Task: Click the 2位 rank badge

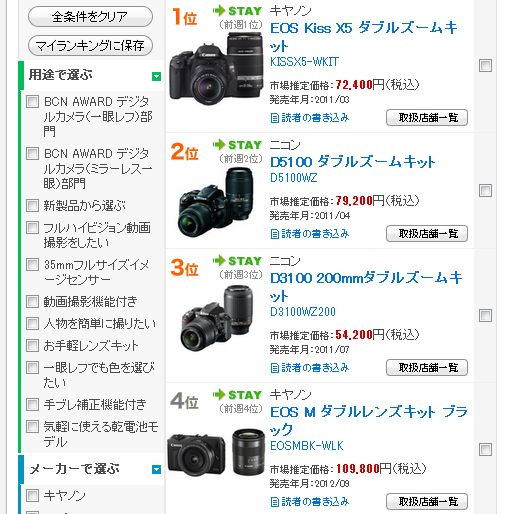Action: pos(184,152)
